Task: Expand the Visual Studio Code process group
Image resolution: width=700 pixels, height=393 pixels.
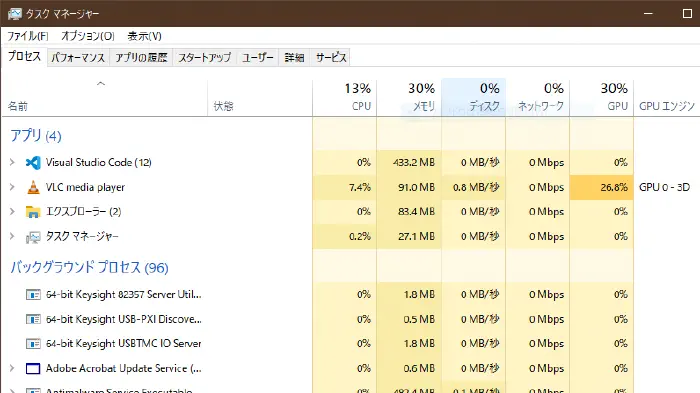Action: click(12, 163)
